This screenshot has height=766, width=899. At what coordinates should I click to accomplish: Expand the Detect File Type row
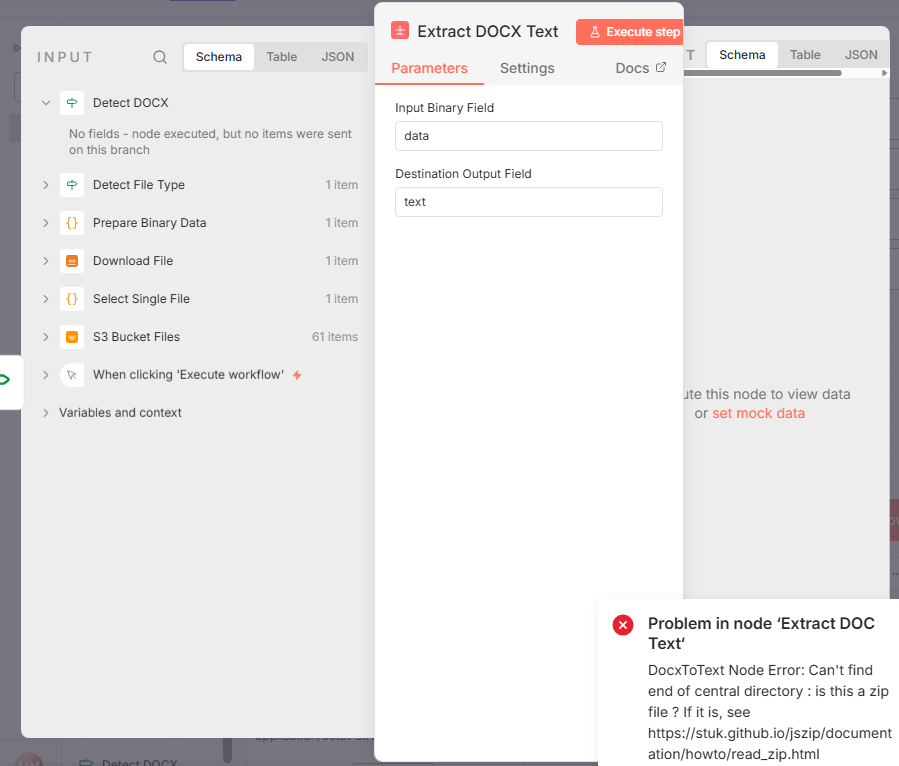pos(46,185)
